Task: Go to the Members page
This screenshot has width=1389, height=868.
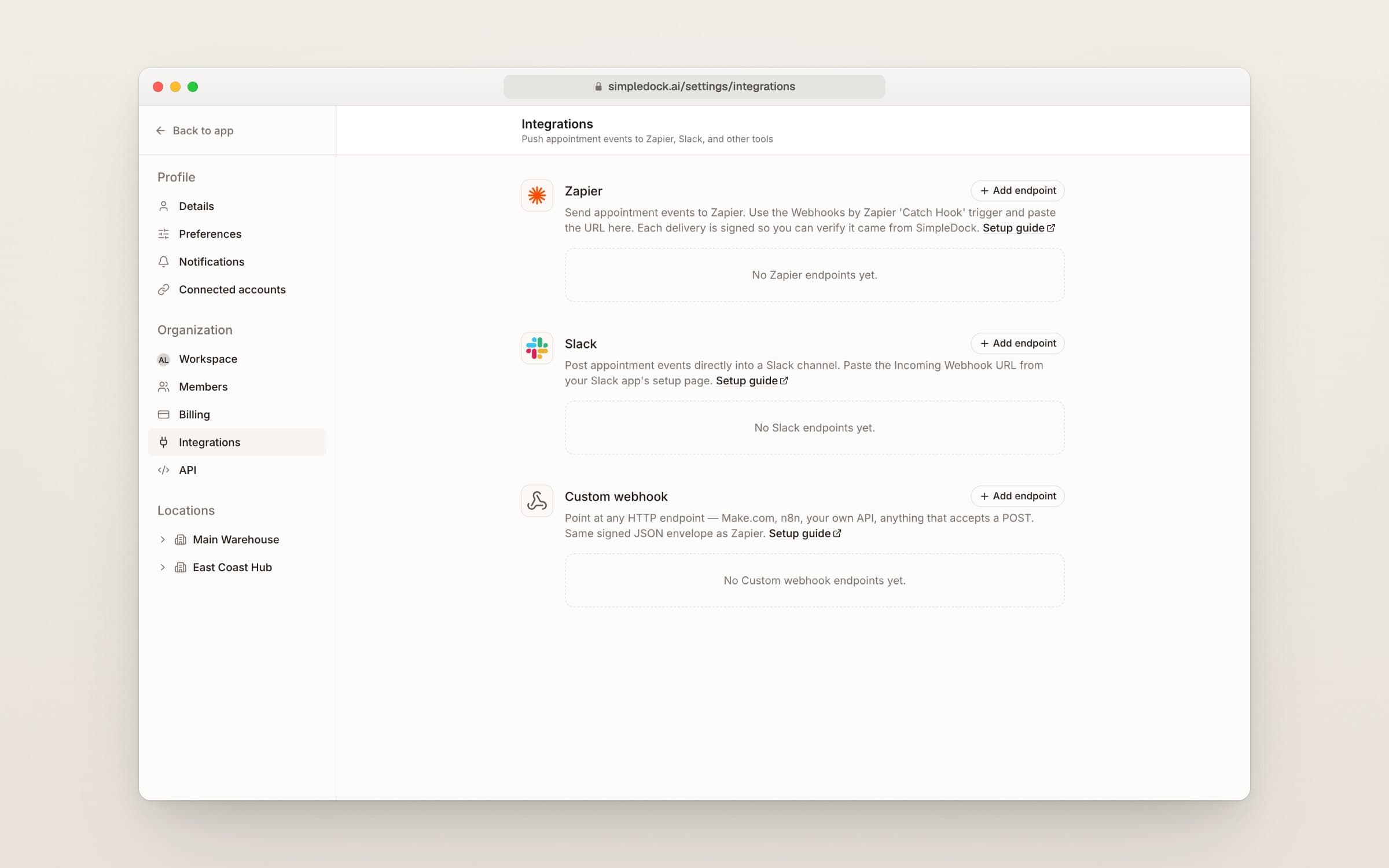Action: coord(237,387)
